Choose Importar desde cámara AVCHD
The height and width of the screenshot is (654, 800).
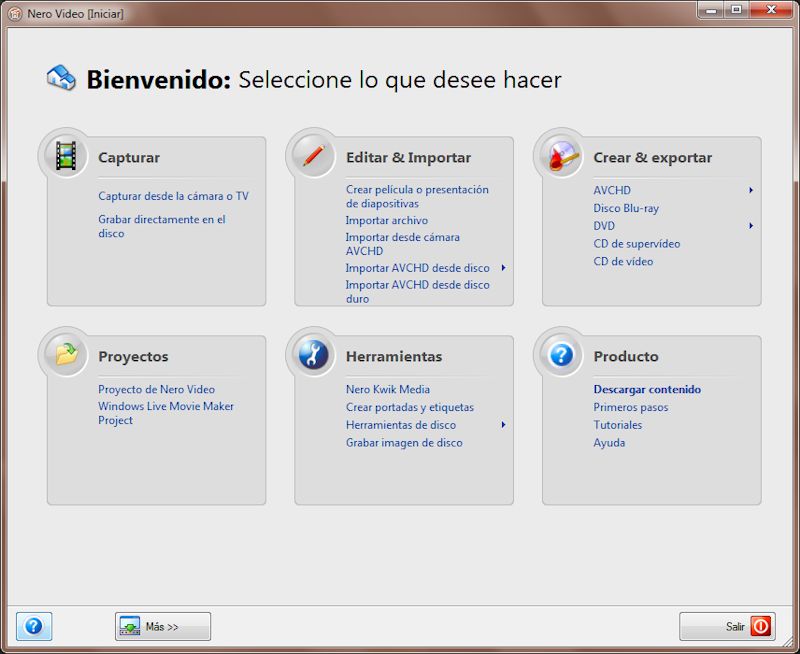coord(403,244)
